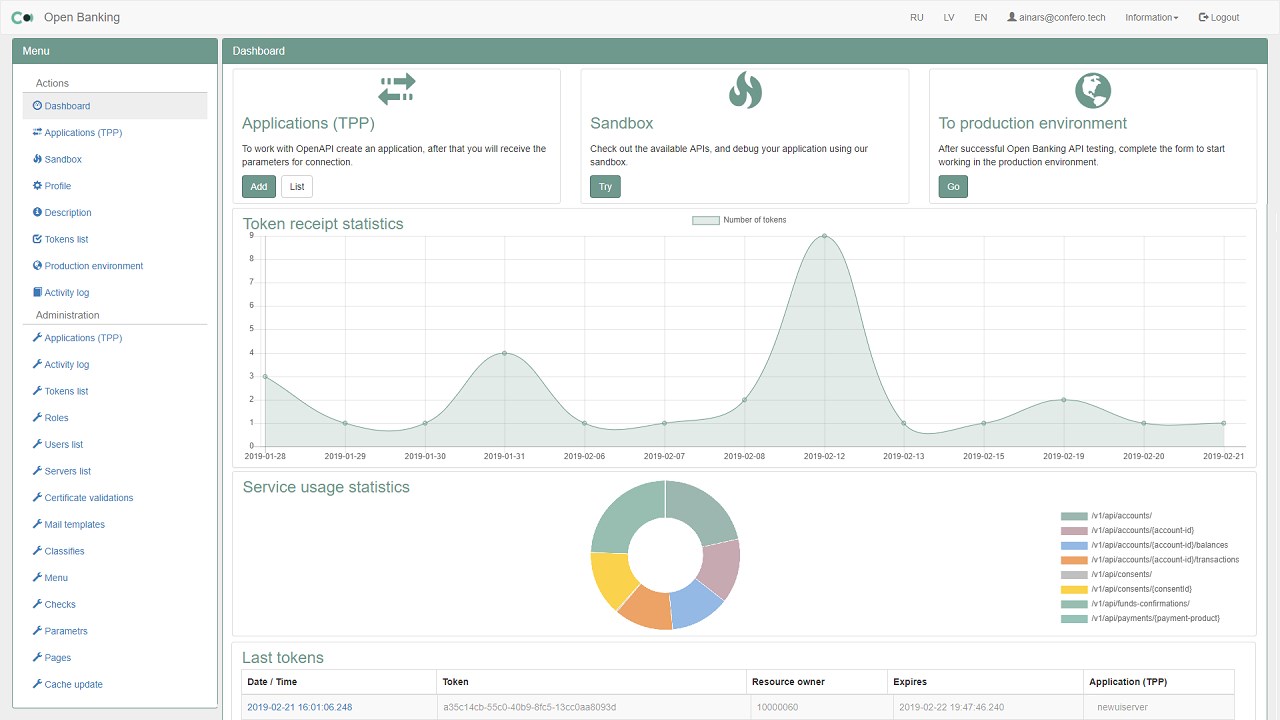
Task: Open Tokens list under Actions
Action: click(x=66, y=239)
